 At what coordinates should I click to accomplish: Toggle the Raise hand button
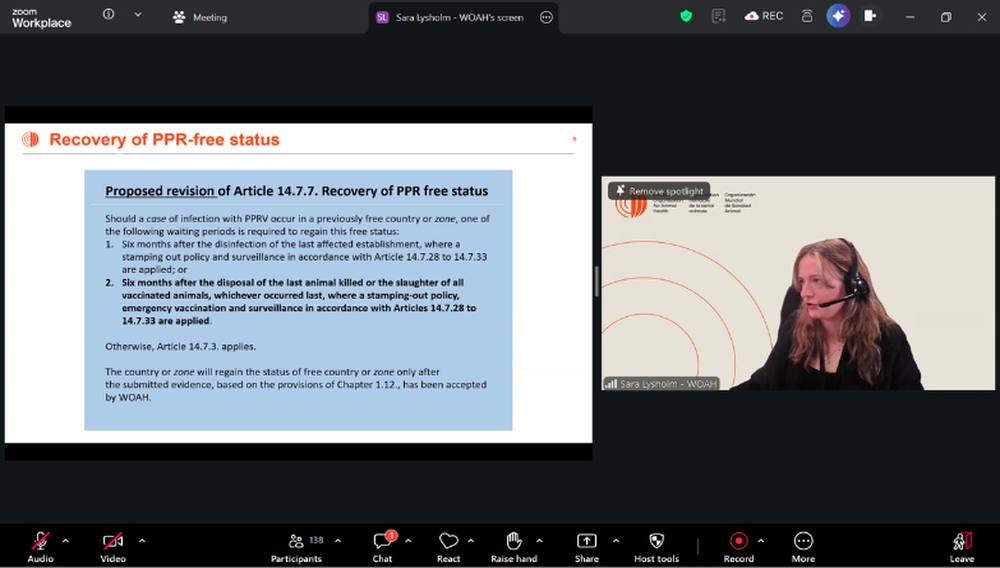[513, 545]
